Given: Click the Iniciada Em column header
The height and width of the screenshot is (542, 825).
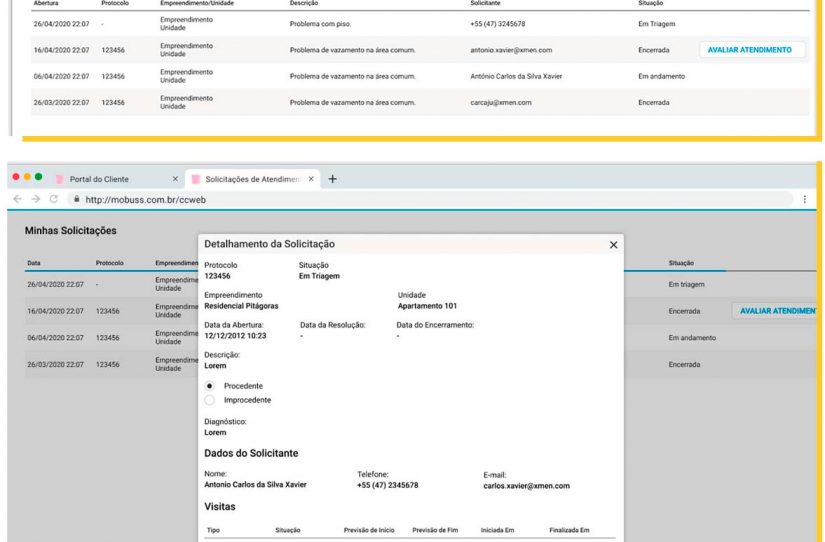Looking at the screenshot, I should [497, 530].
